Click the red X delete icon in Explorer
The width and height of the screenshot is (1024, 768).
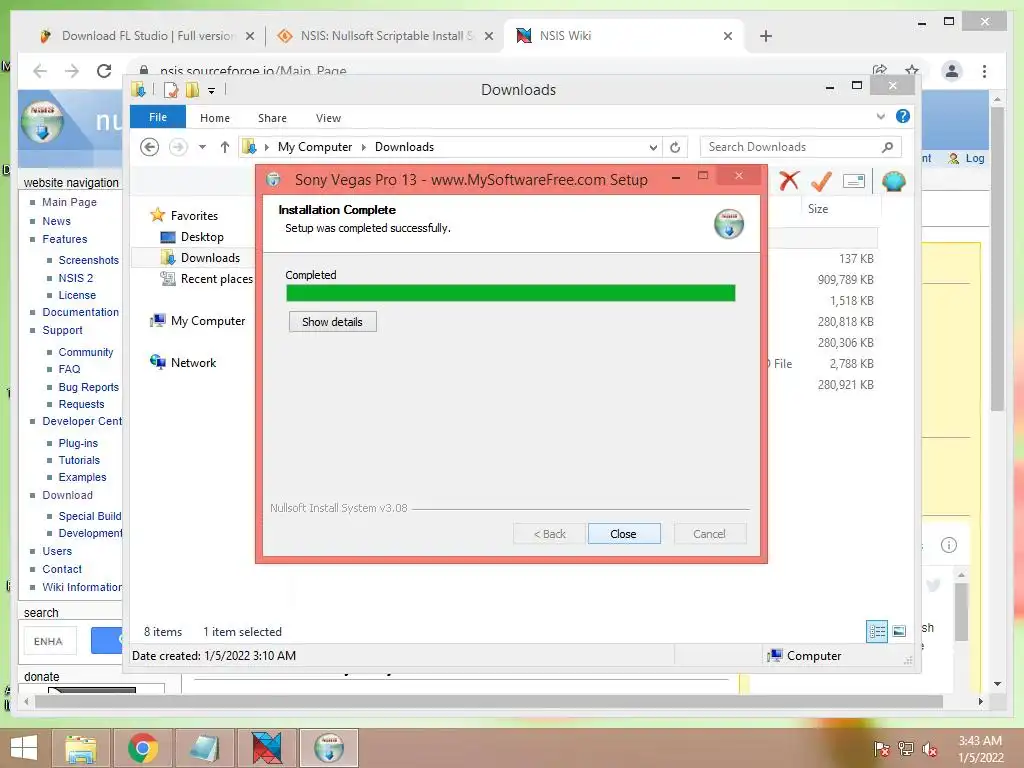[789, 181]
